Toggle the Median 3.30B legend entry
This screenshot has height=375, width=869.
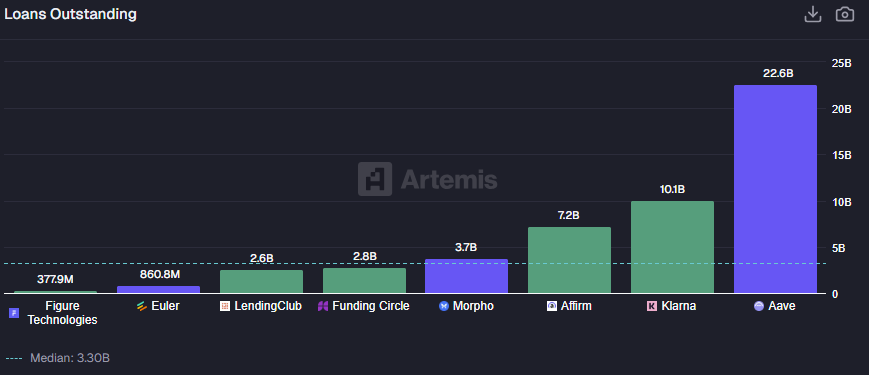coord(58,358)
